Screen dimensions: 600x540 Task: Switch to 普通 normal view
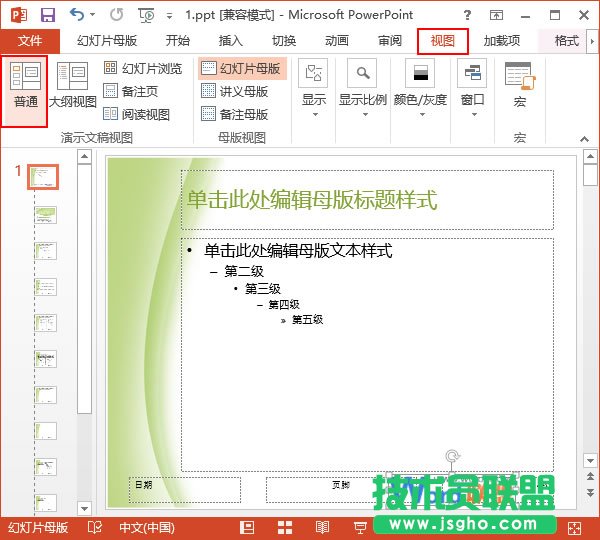pos(24,91)
